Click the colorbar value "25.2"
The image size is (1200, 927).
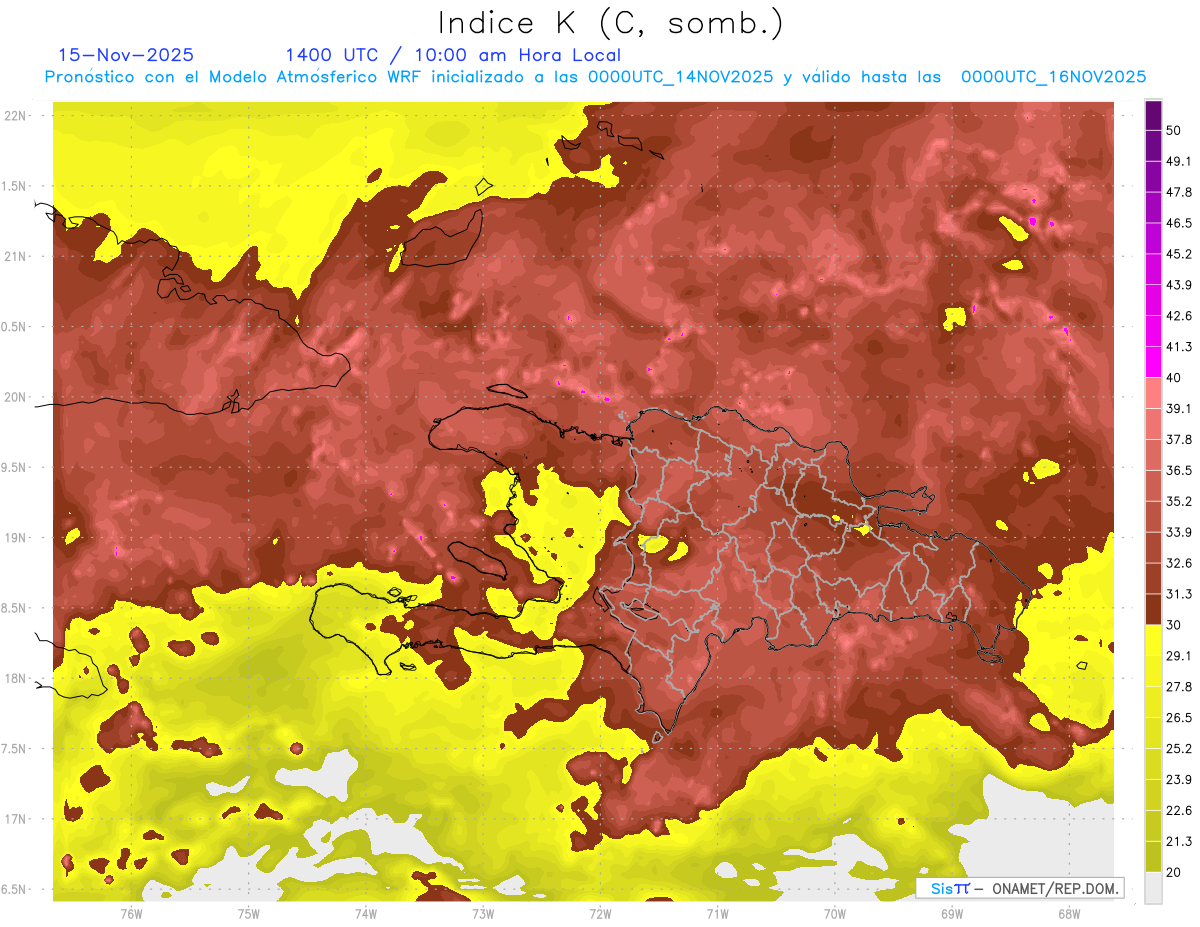coord(1179,748)
